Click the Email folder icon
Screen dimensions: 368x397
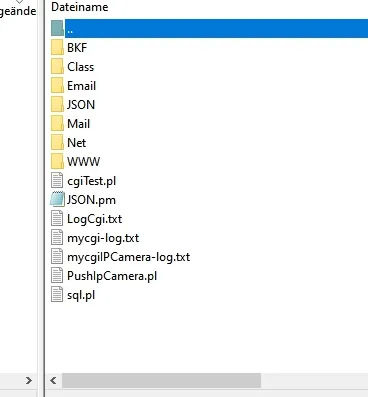pyautogui.click(x=57, y=85)
